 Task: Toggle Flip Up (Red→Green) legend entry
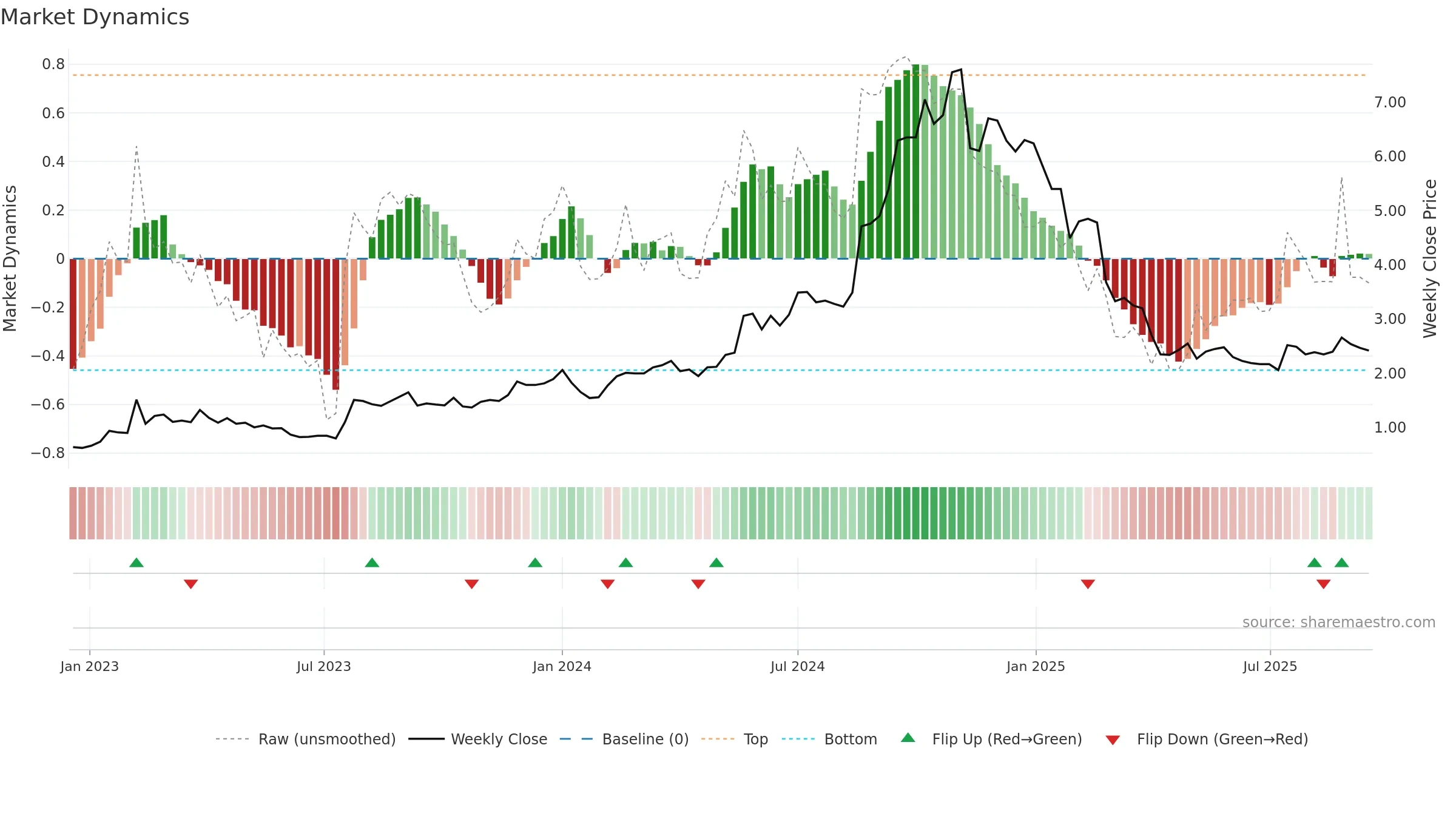point(991,739)
